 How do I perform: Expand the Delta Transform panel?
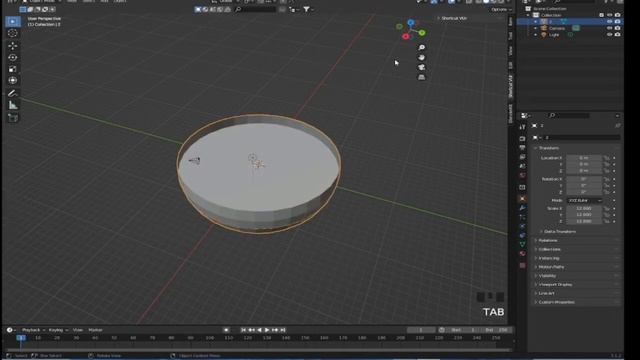(559, 231)
